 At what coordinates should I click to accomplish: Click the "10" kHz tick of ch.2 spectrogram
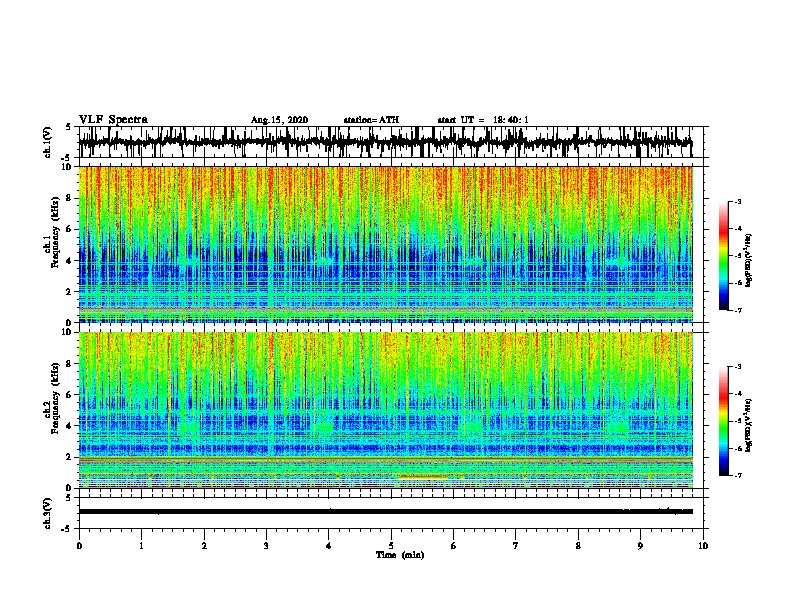[68, 333]
